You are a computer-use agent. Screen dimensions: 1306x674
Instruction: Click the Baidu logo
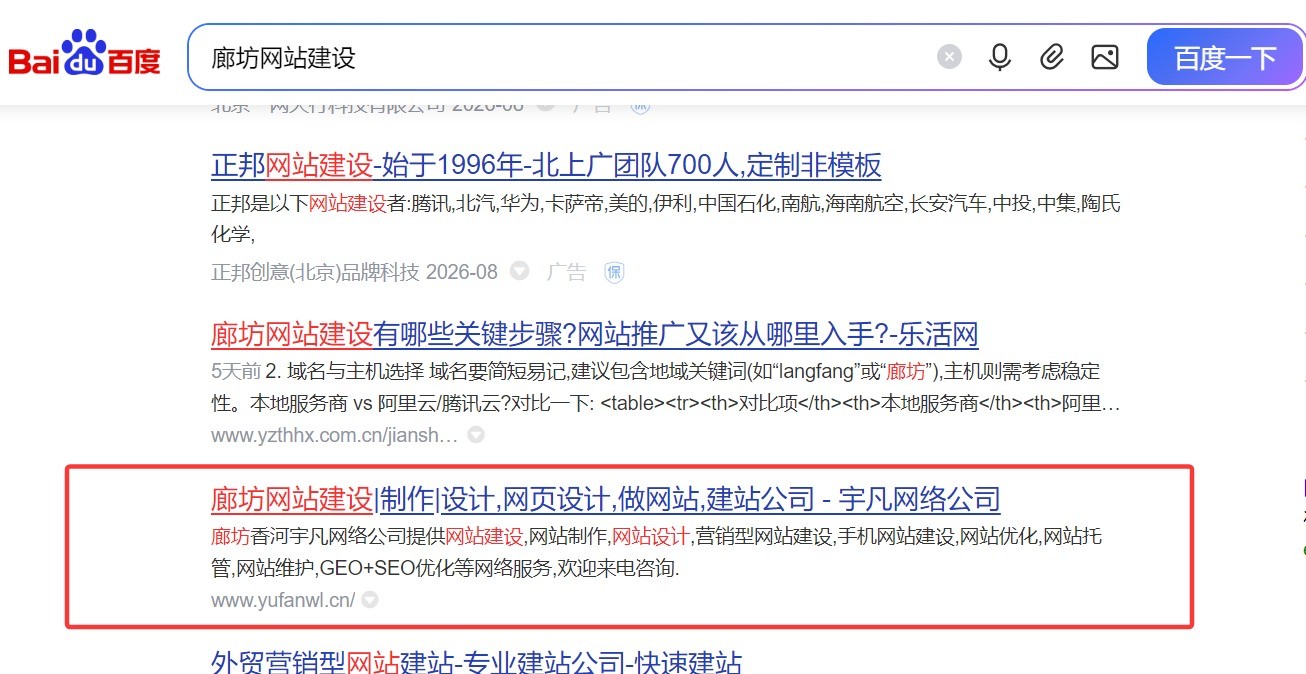(84, 54)
